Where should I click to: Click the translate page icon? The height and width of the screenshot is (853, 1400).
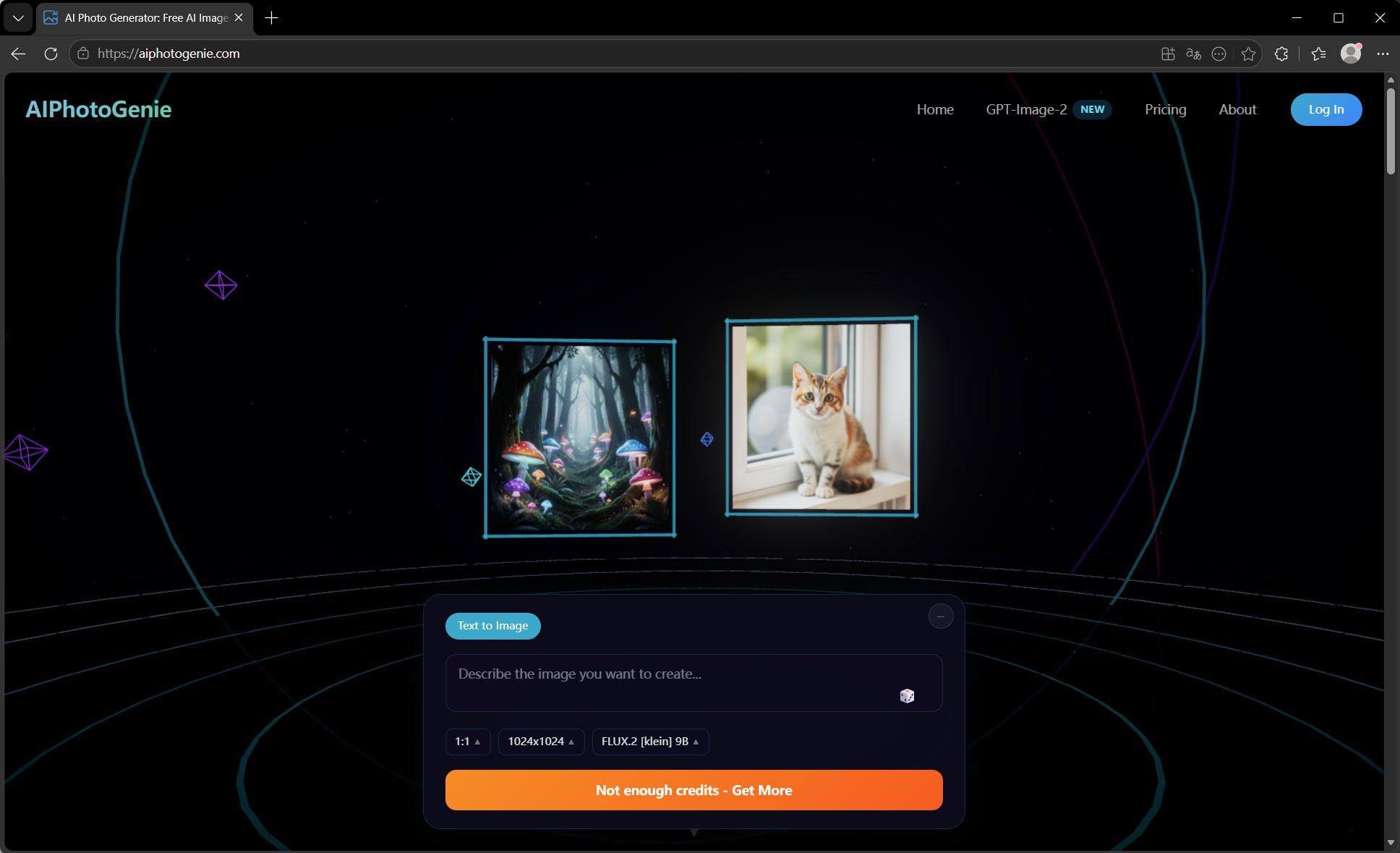1194,54
